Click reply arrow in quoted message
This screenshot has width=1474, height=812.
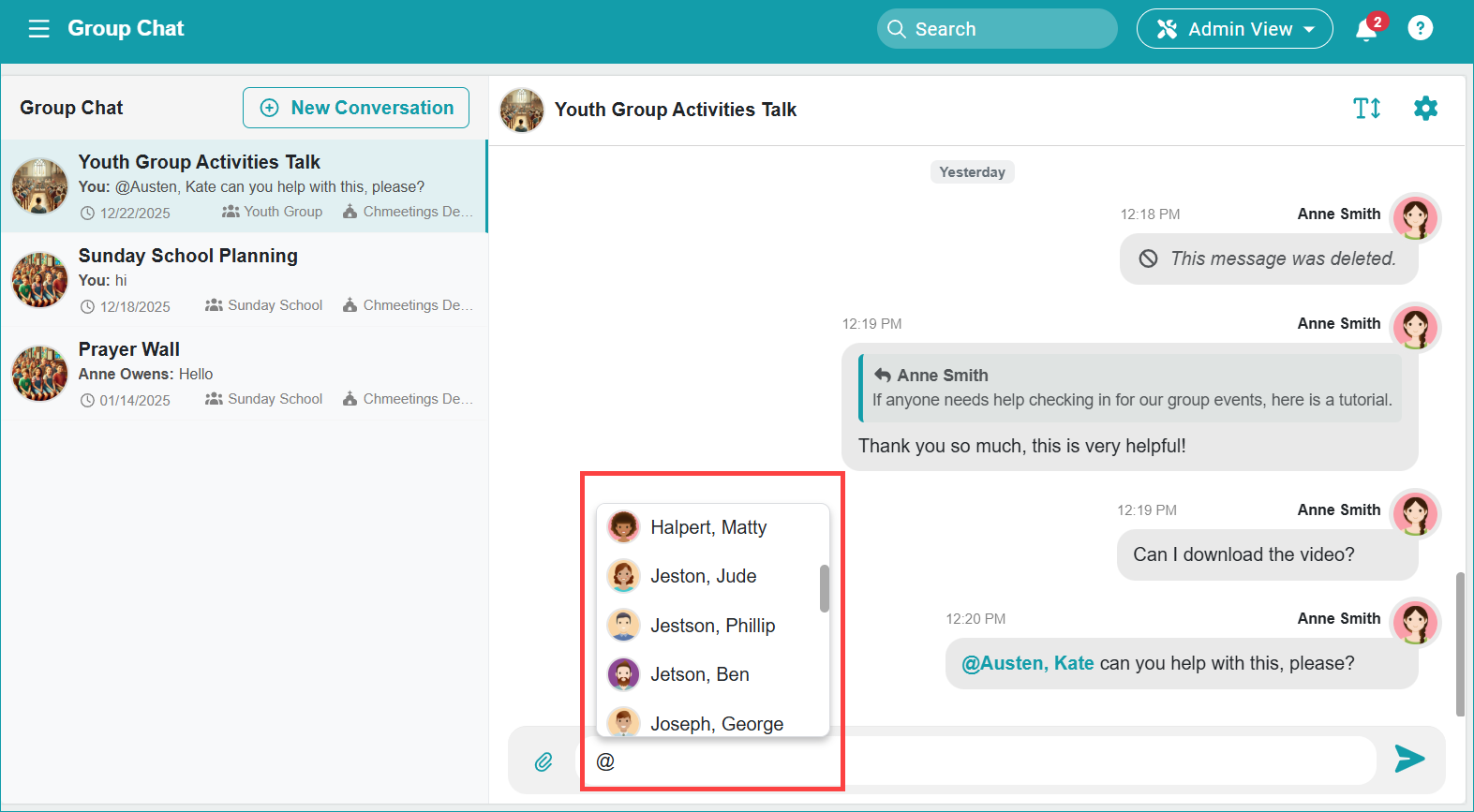click(882, 375)
